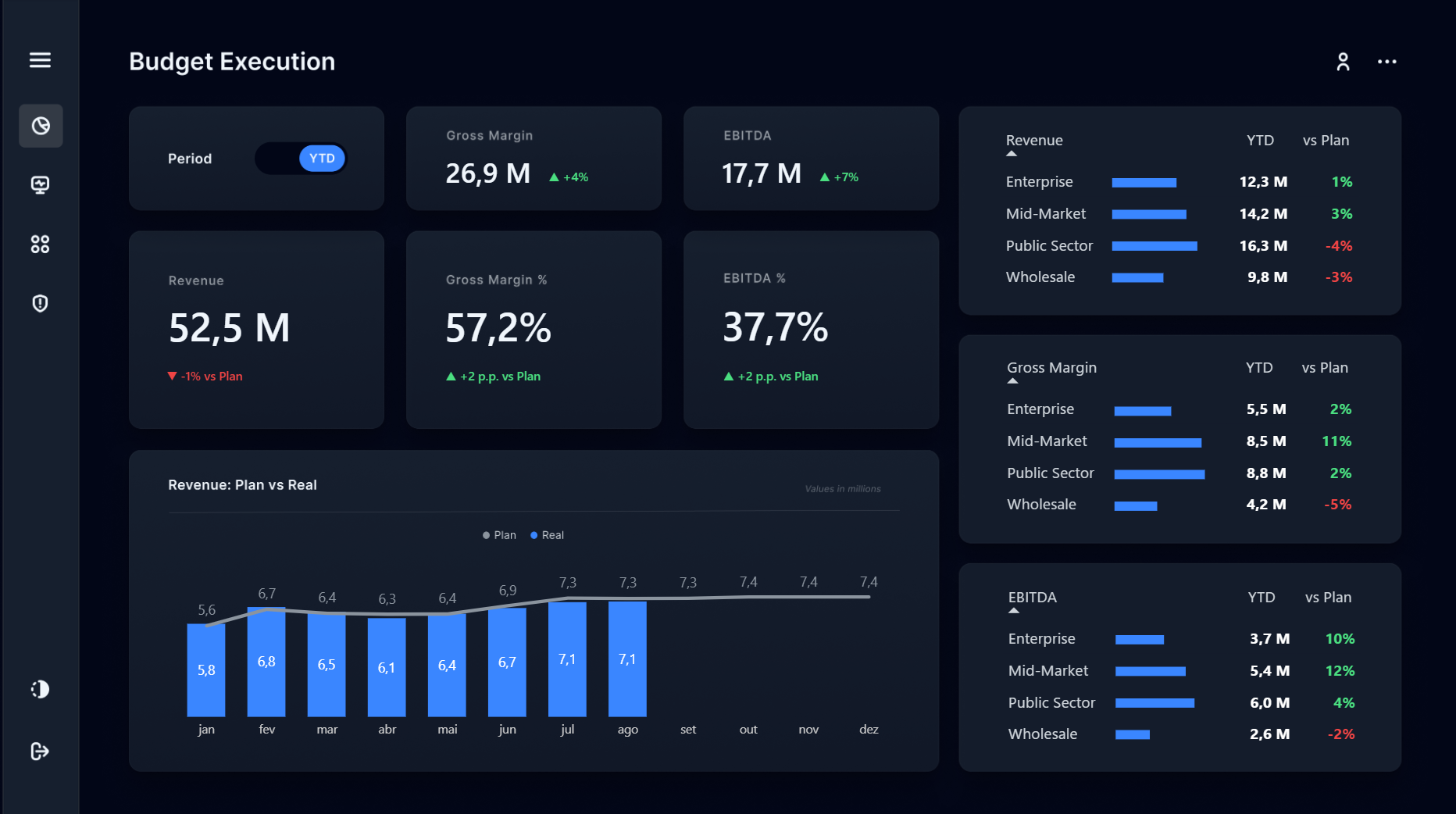Select Mid-Market row in Revenue table
Viewport: 1456px width, 814px height.
1179,214
